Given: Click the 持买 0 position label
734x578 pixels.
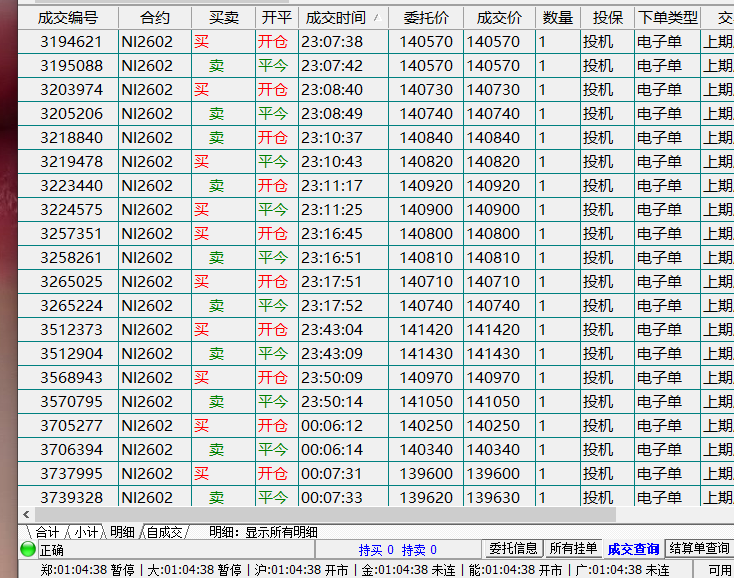Looking at the screenshot, I should [x=375, y=550].
